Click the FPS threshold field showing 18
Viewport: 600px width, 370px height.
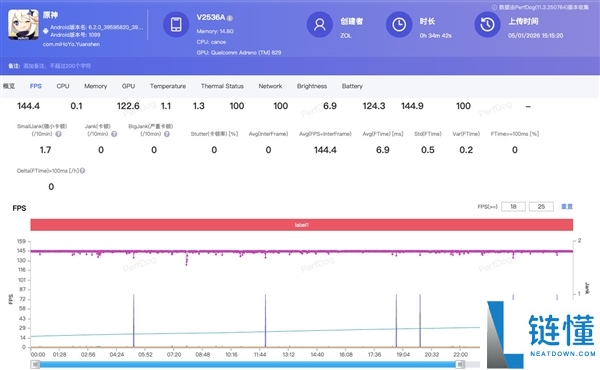click(x=513, y=207)
